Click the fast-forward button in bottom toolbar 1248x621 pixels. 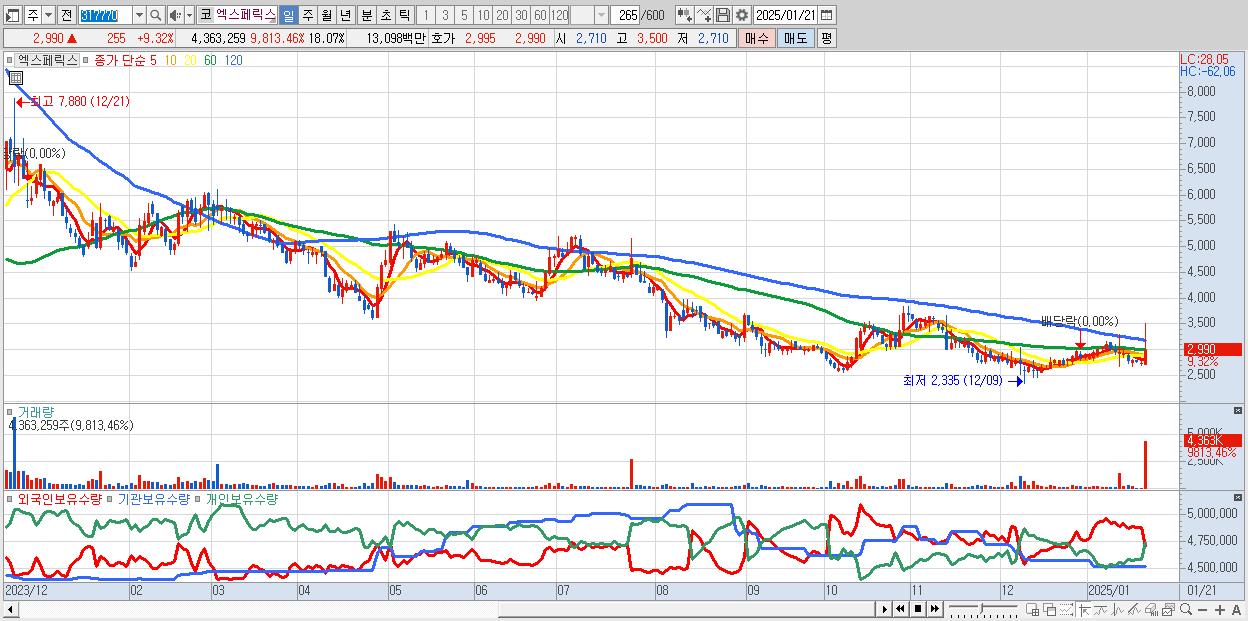click(935, 609)
